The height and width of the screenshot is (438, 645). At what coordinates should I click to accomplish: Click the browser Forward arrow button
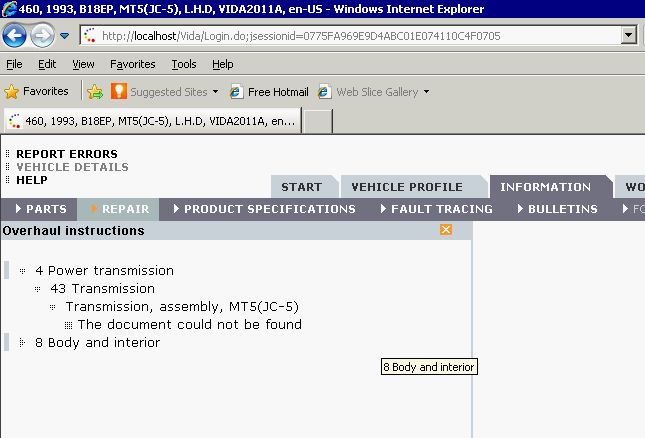coord(42,36)
